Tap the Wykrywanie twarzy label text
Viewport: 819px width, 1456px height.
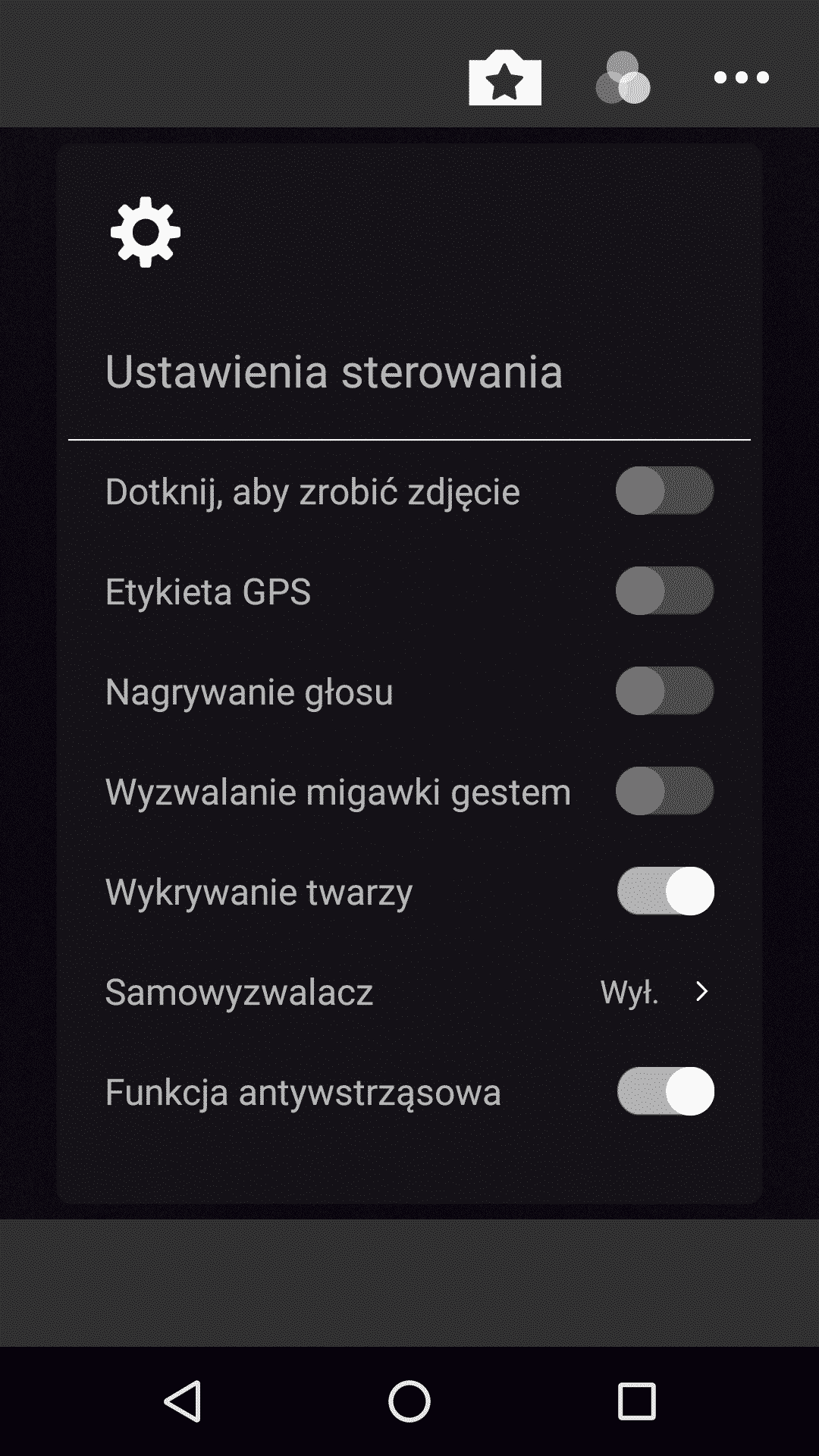click(259, 892)
